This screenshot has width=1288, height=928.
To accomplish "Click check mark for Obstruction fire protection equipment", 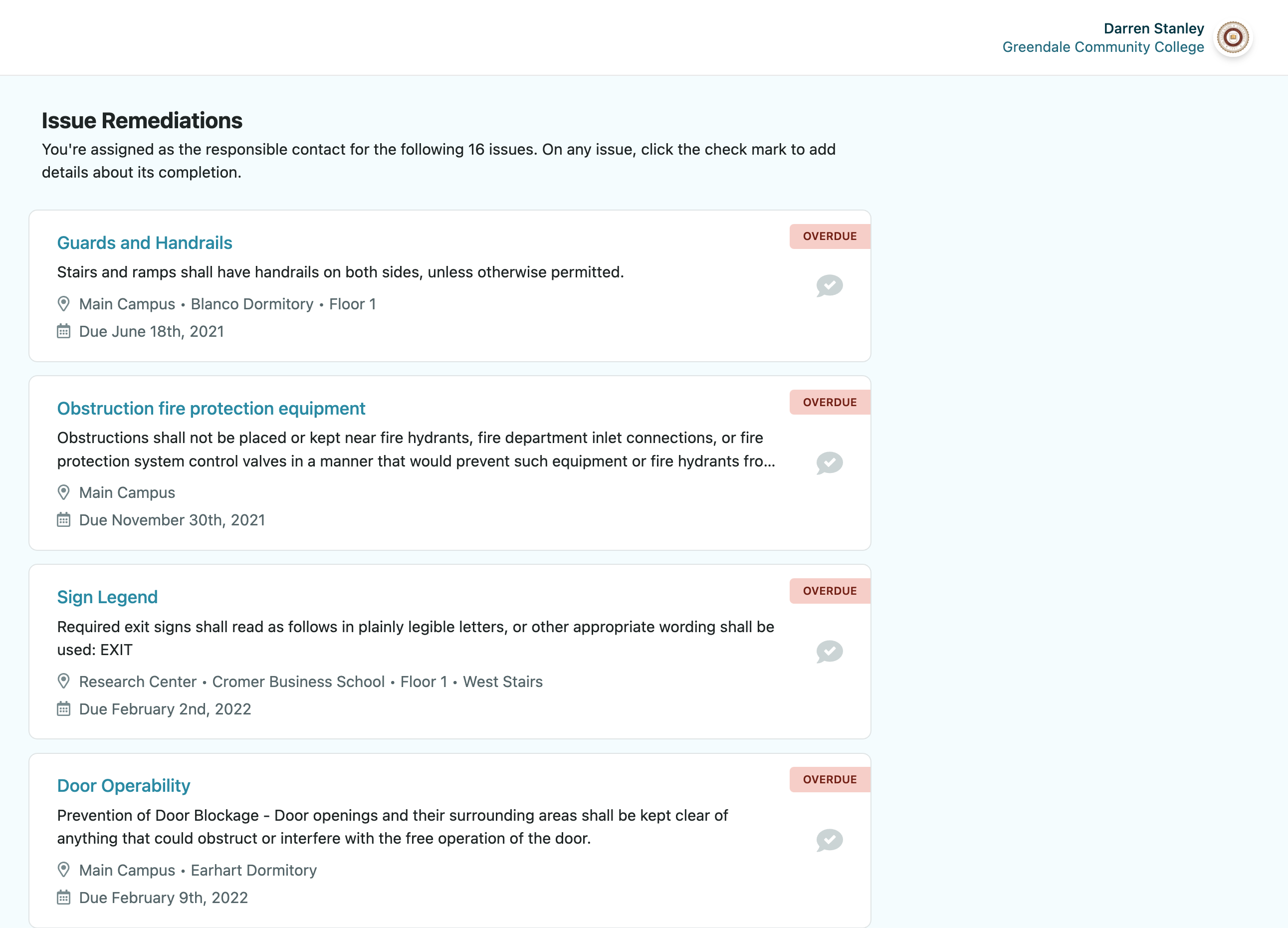I will [x=829, y=463].
